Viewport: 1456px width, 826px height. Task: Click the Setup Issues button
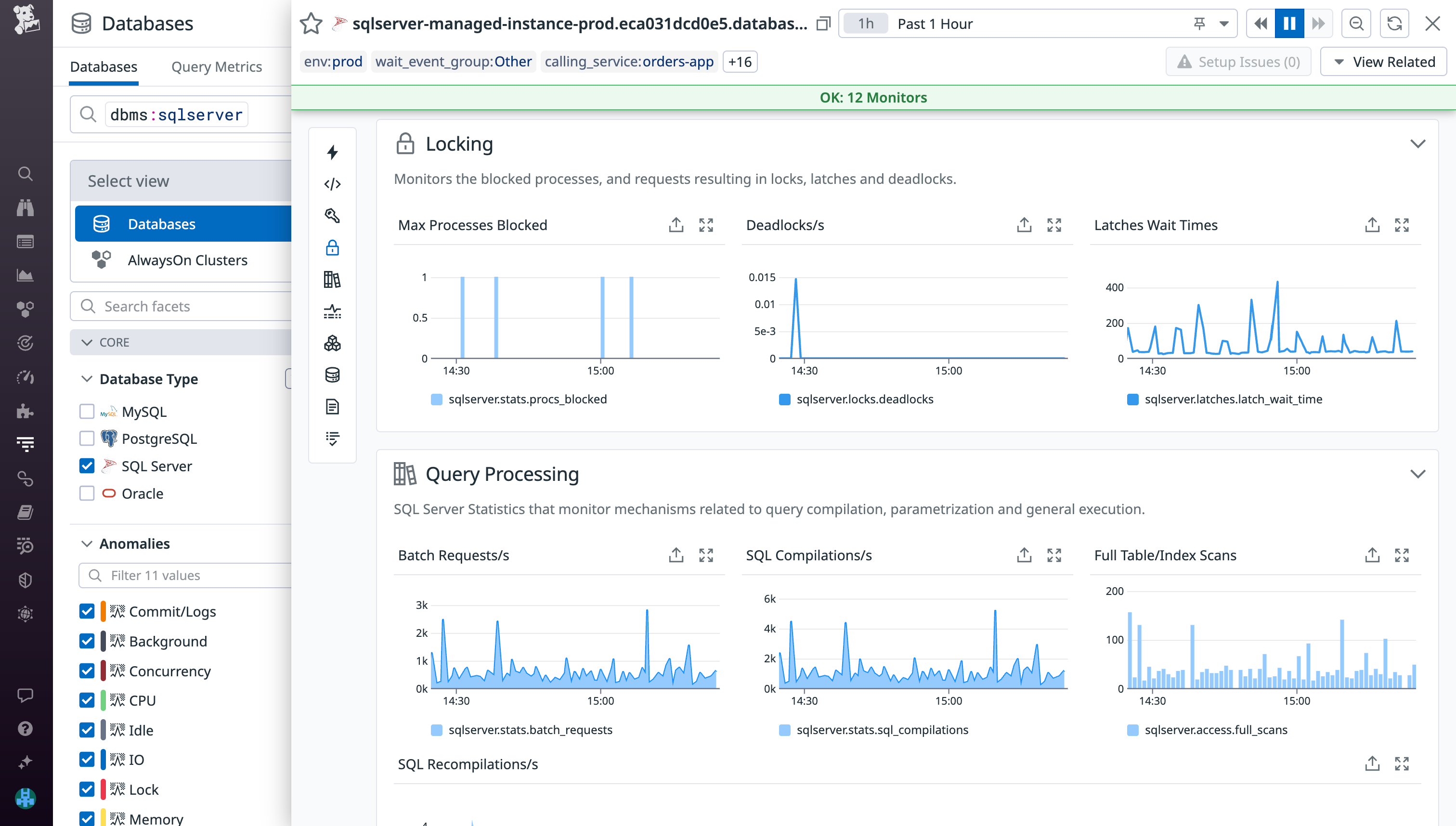[1237, 61]
